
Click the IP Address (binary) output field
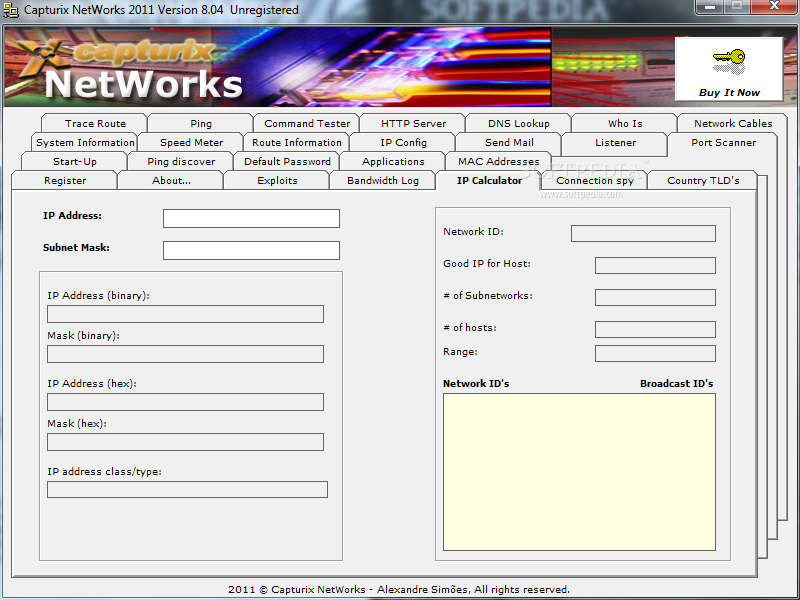[185, 314]
